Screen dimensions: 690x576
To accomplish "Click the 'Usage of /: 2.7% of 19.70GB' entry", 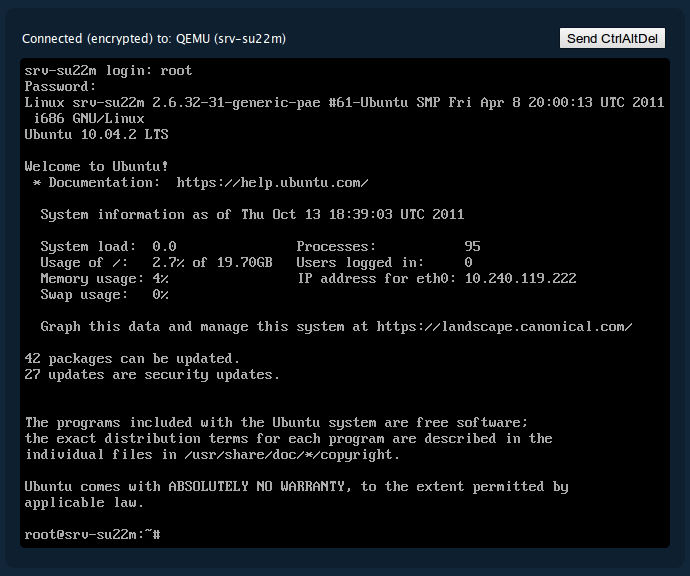I will point(156,262).
